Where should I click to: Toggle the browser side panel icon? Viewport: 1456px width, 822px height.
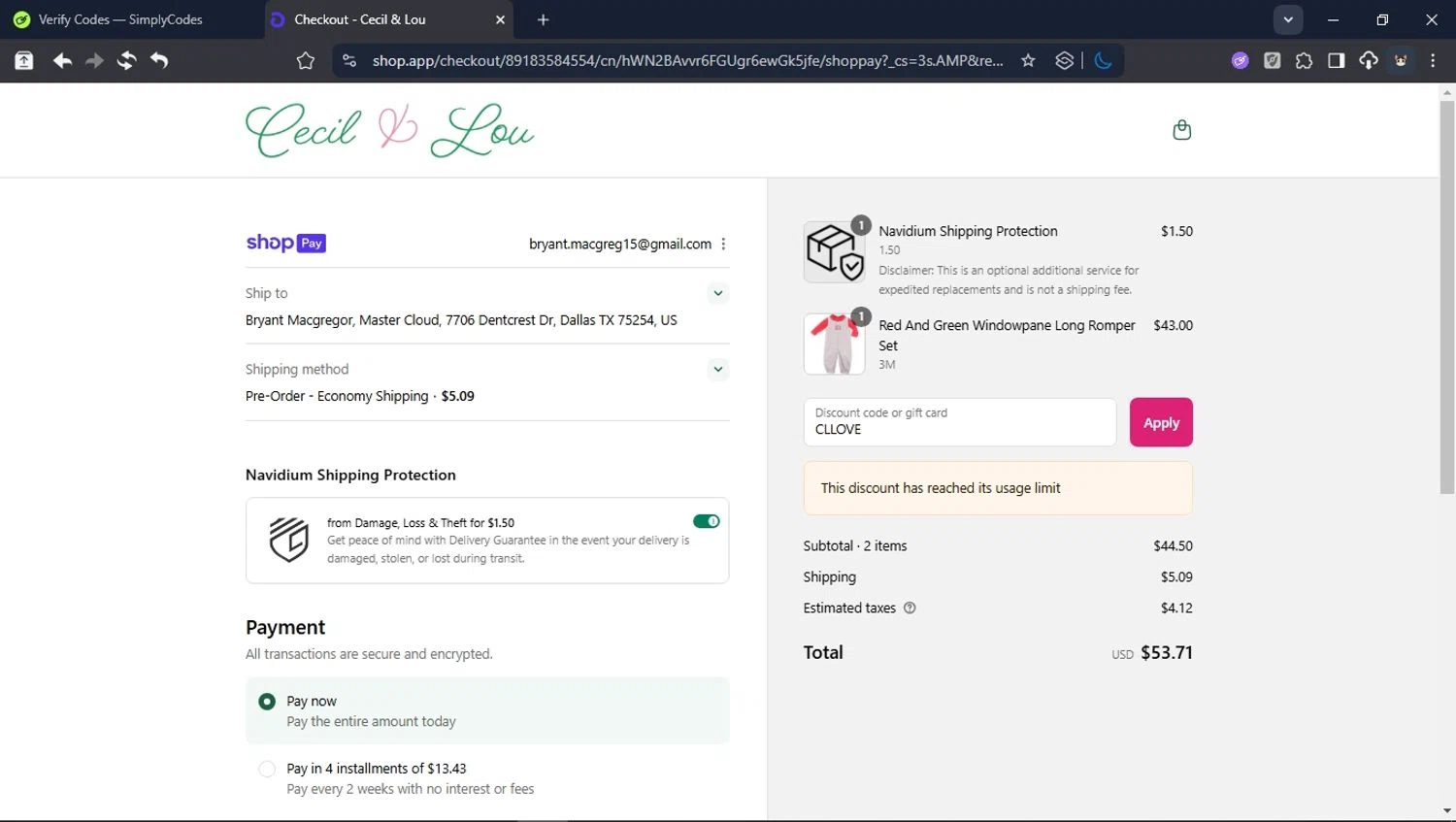[x=1336, y=60]
